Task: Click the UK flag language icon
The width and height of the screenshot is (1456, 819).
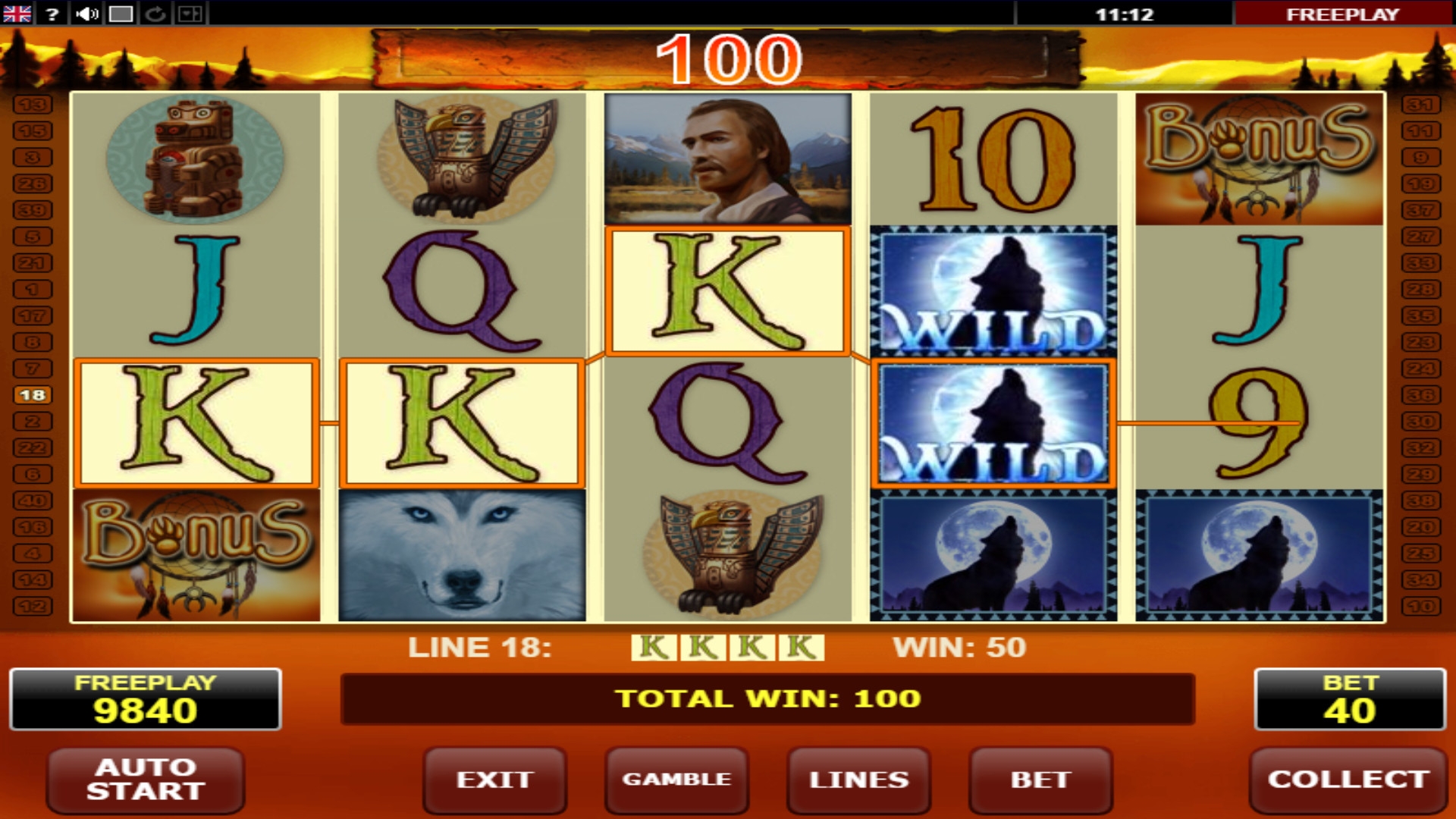Action: (17, 14)
